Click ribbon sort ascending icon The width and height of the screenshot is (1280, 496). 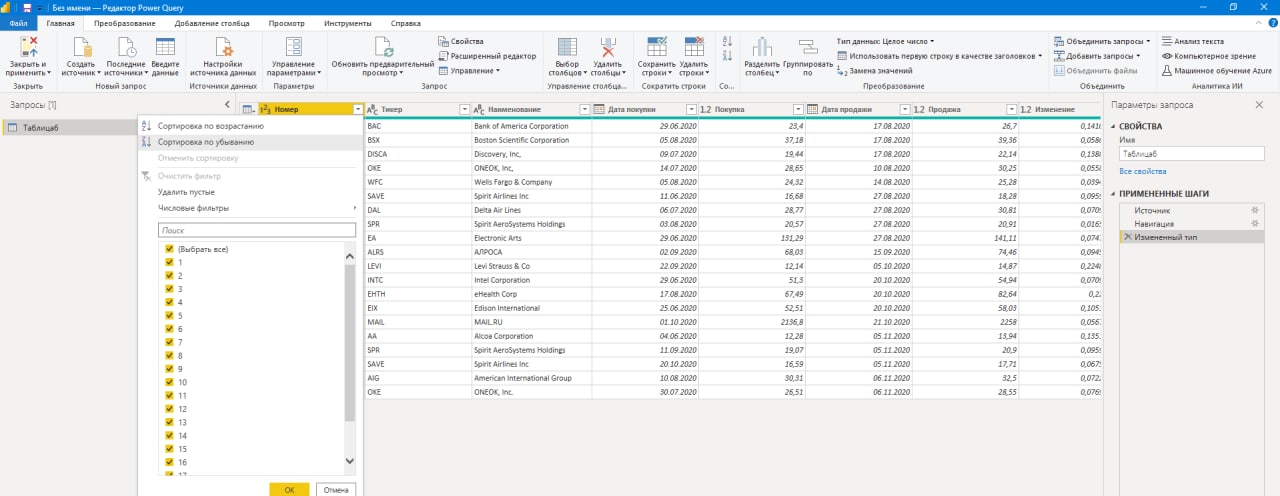click(727, 41)
